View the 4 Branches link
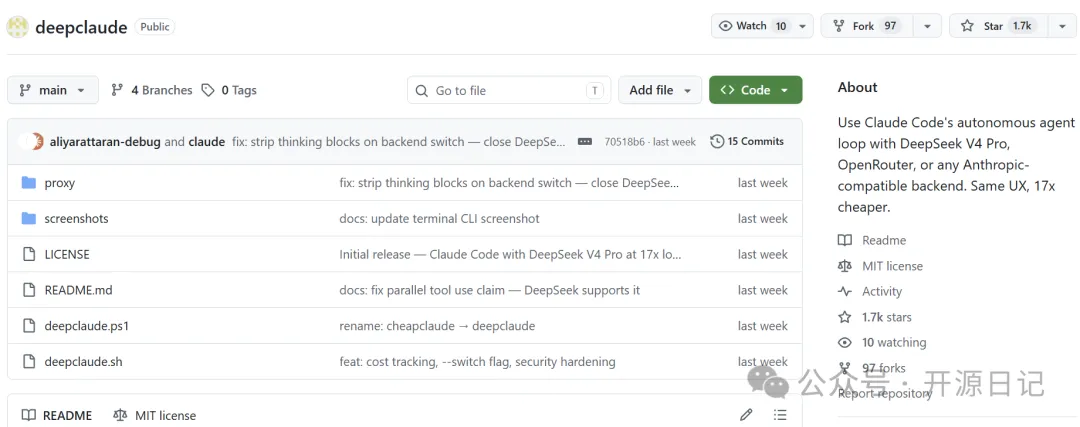 click(x=152, y=90)
